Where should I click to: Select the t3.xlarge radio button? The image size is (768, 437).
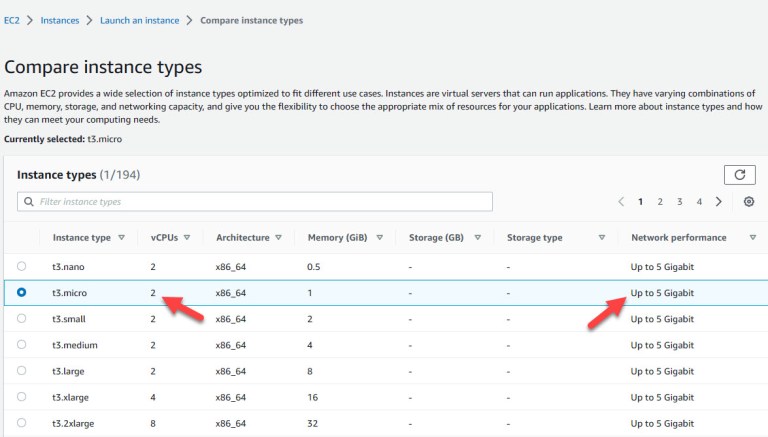pyautogui.click(x=21, y=396)
